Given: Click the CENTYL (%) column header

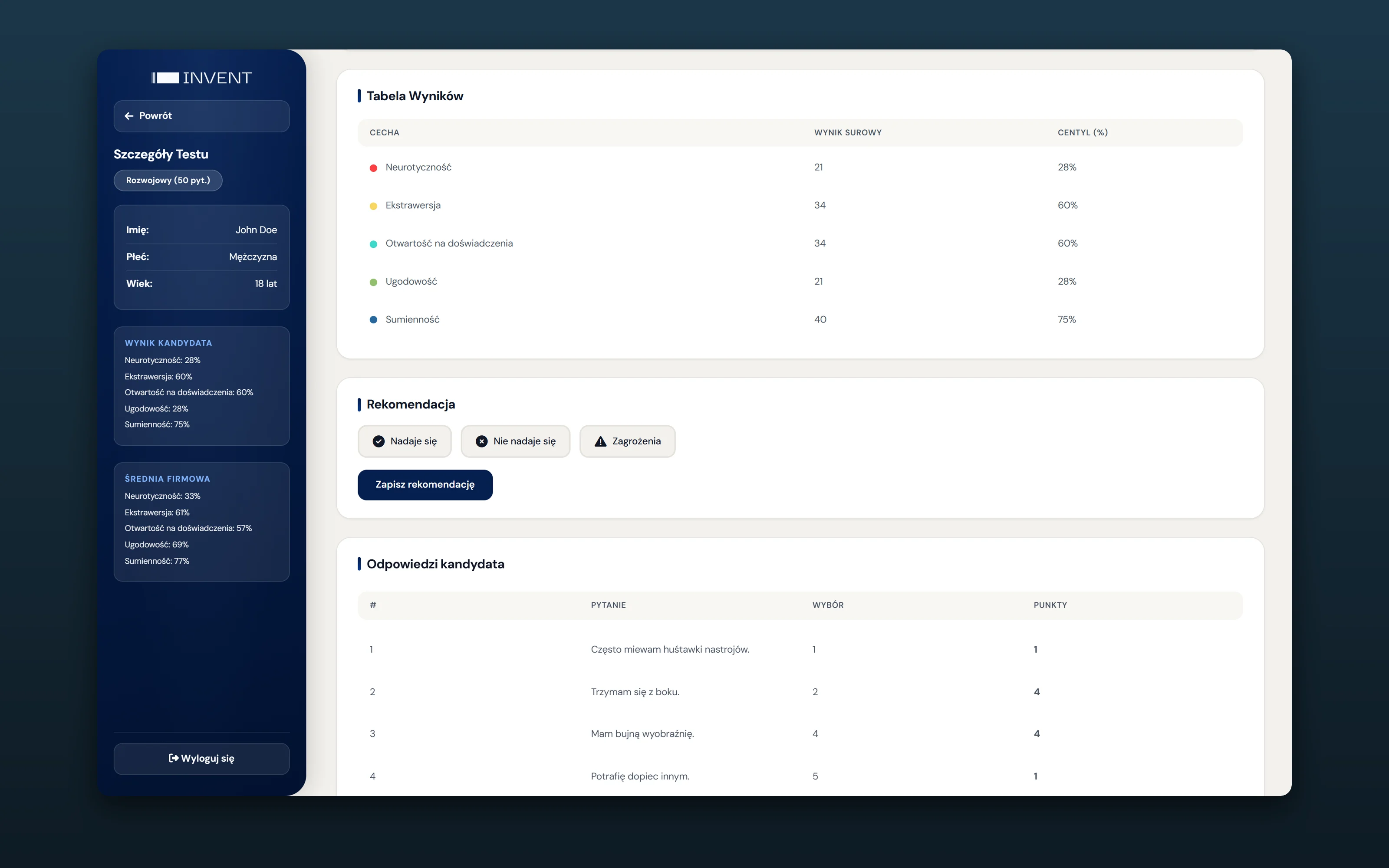Looking at the screenshot, I should [1083, 133].
